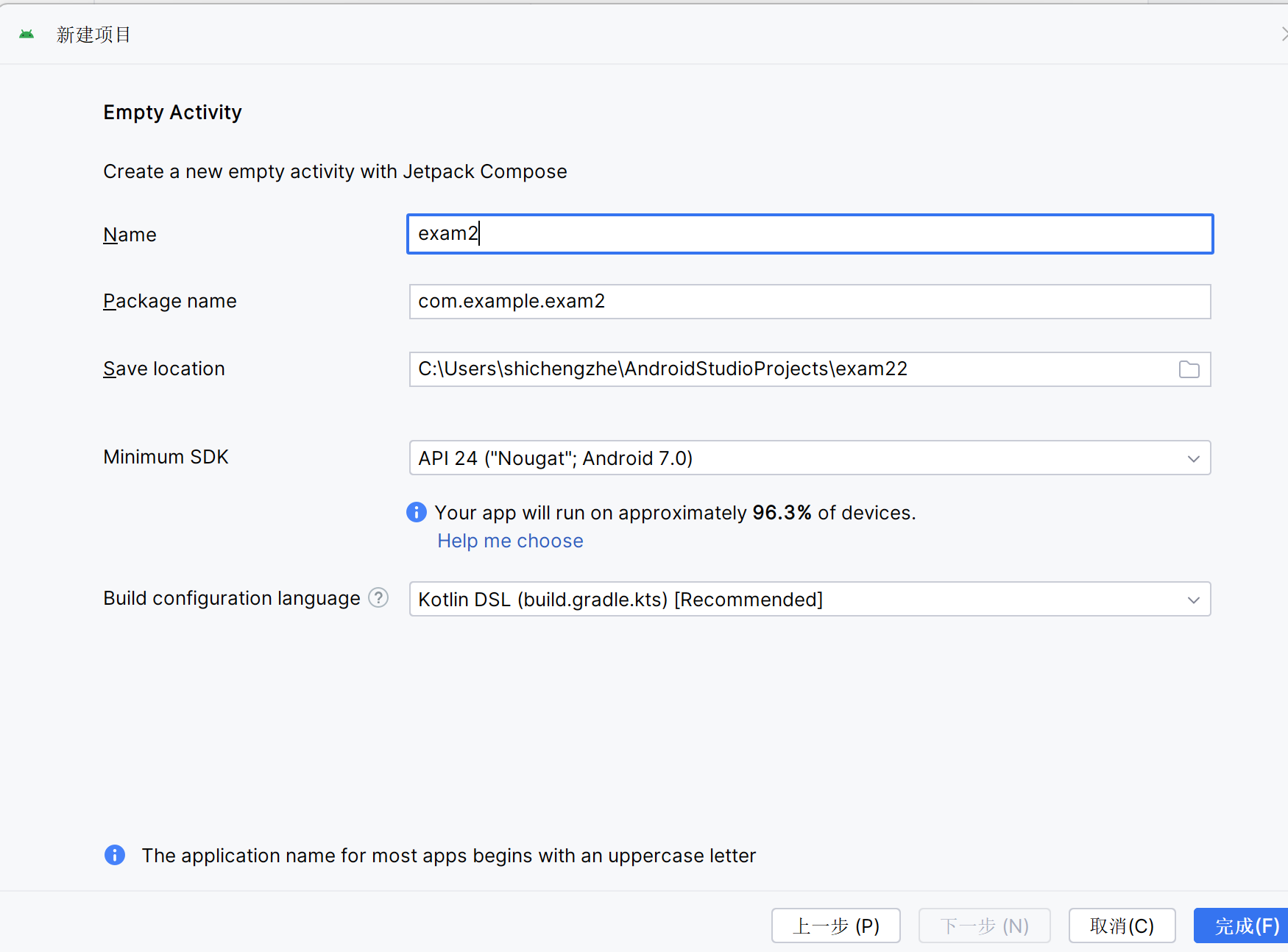Close the 新建项目 dialog window
This screenshot has height=952, width=1288.
coord(1283,34)
